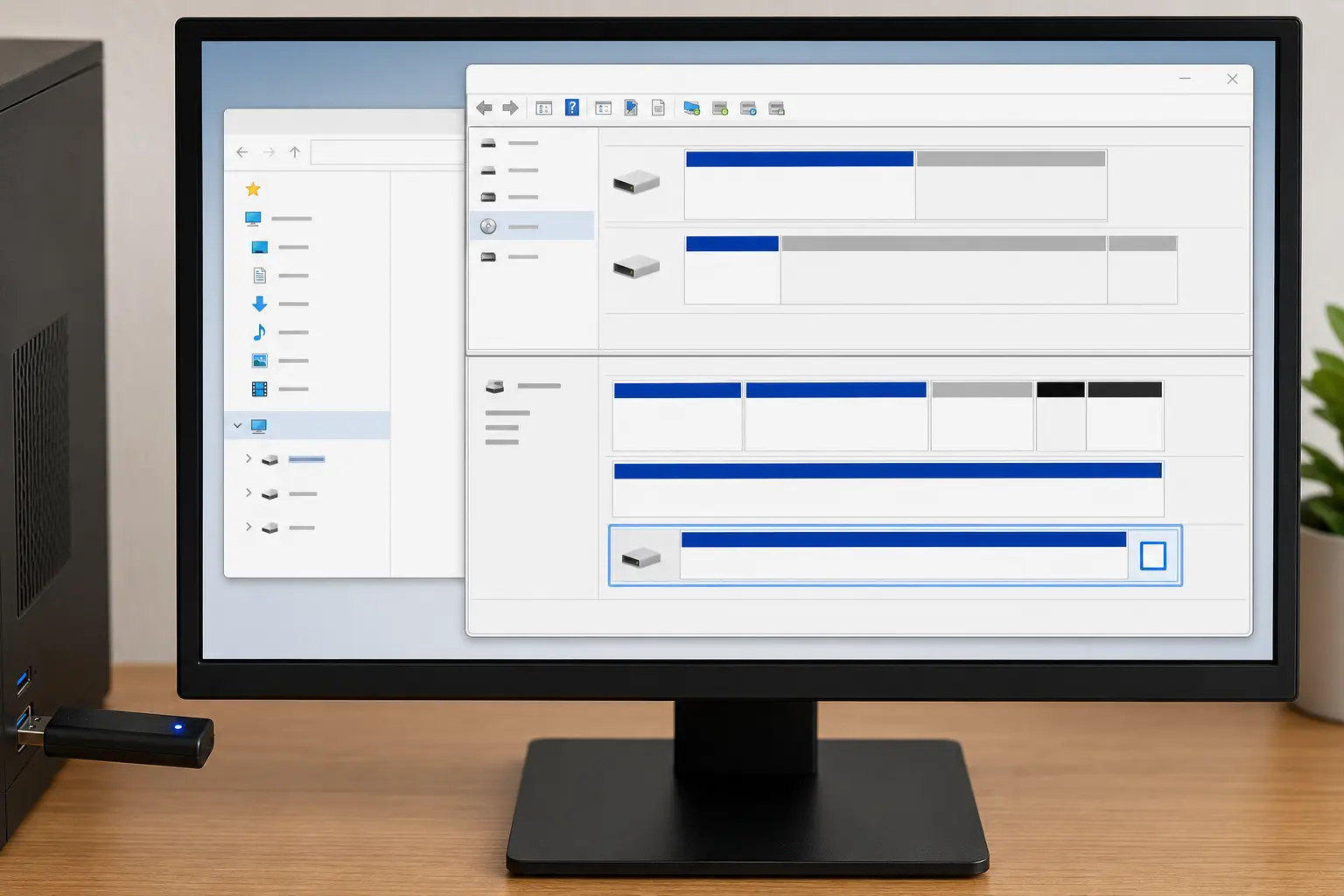The width and height of the screenshot is (1344, 896).
Task: Select the highlighted optical disc row
Action: point(532,227)
